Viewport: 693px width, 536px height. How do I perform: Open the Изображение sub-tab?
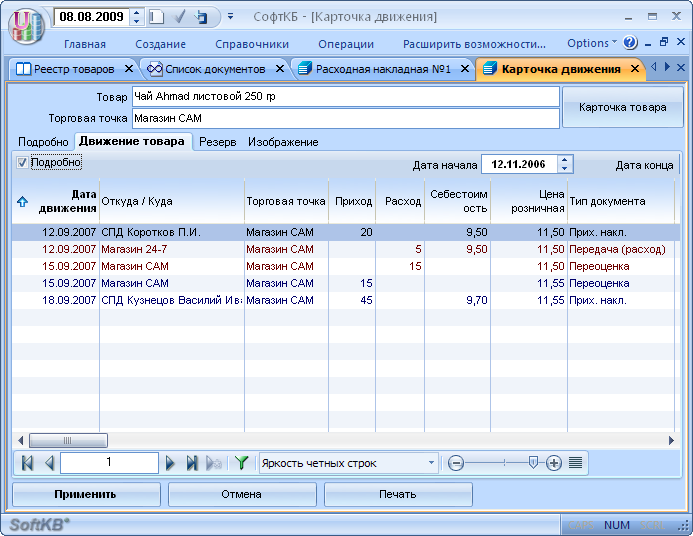click(283, 142)
